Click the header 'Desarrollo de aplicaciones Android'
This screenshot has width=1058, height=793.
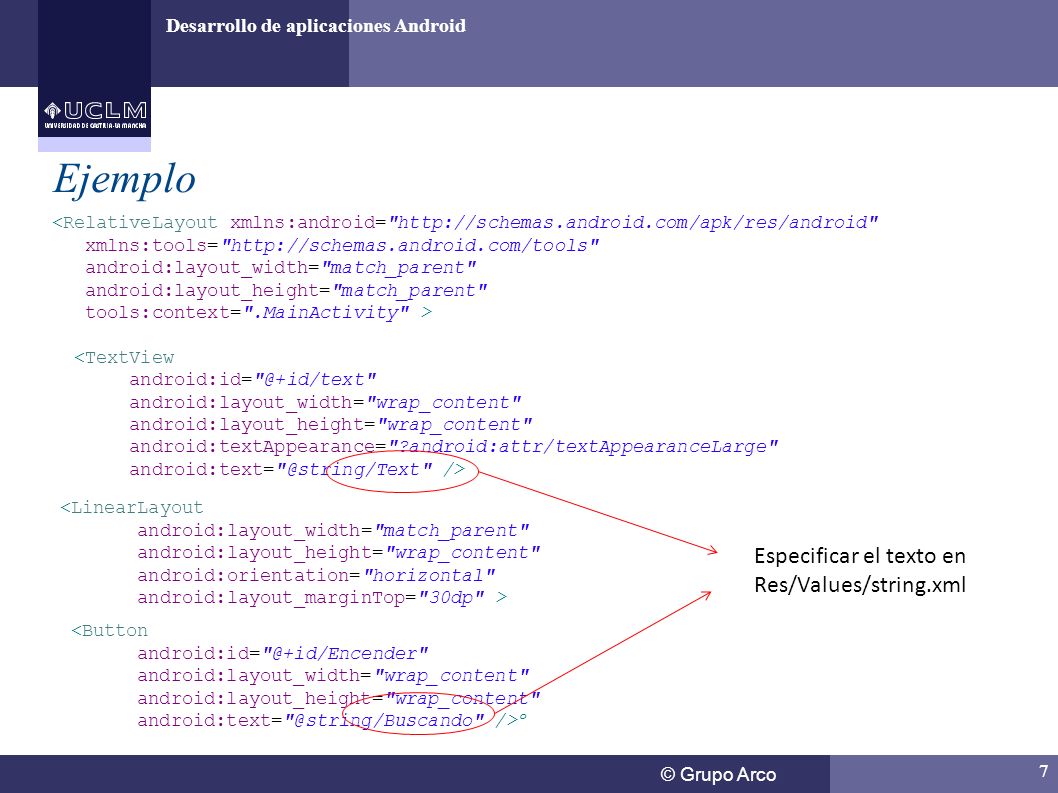click(x=316, y=26)
